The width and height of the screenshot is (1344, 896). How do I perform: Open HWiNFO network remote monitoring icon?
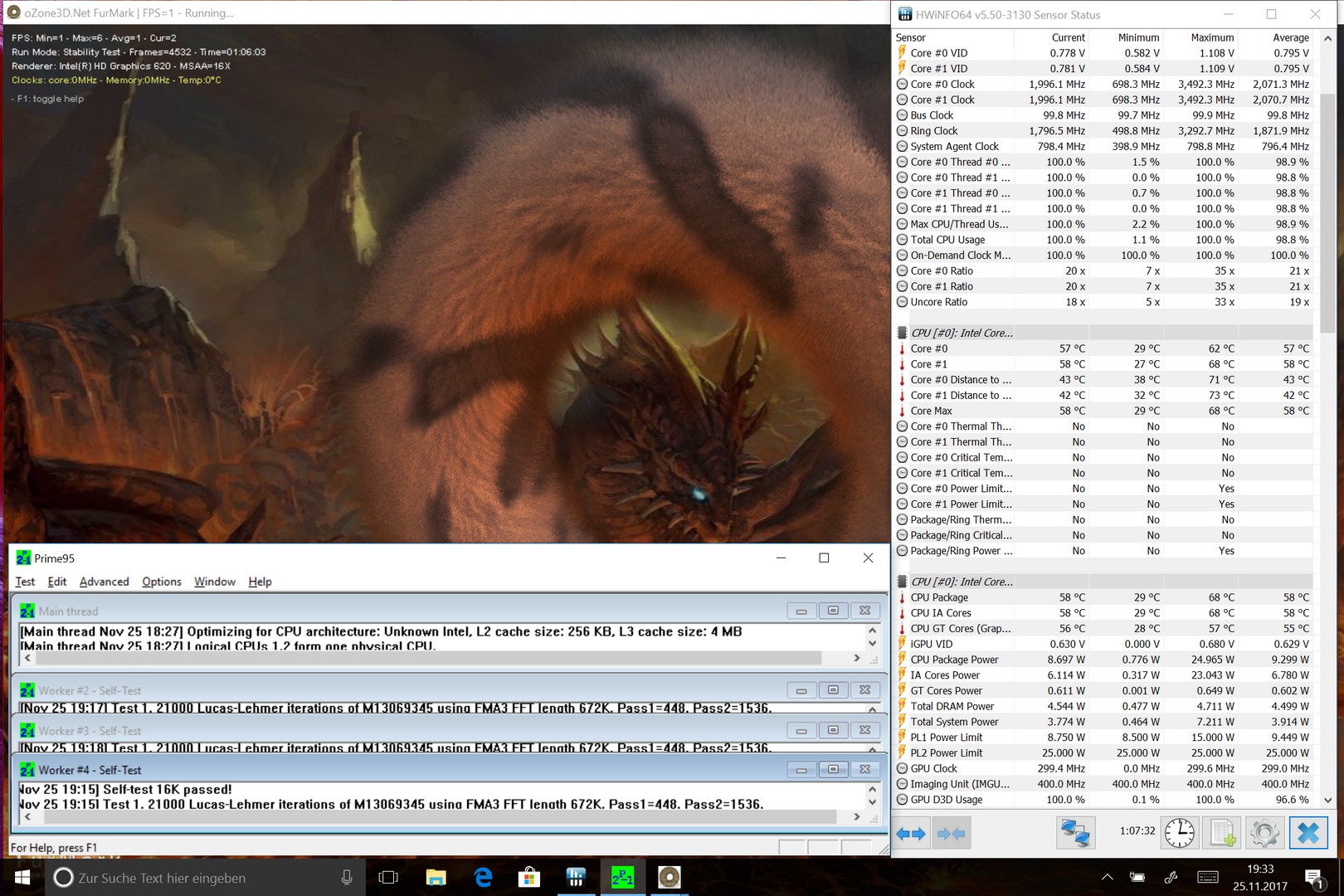1075,832
